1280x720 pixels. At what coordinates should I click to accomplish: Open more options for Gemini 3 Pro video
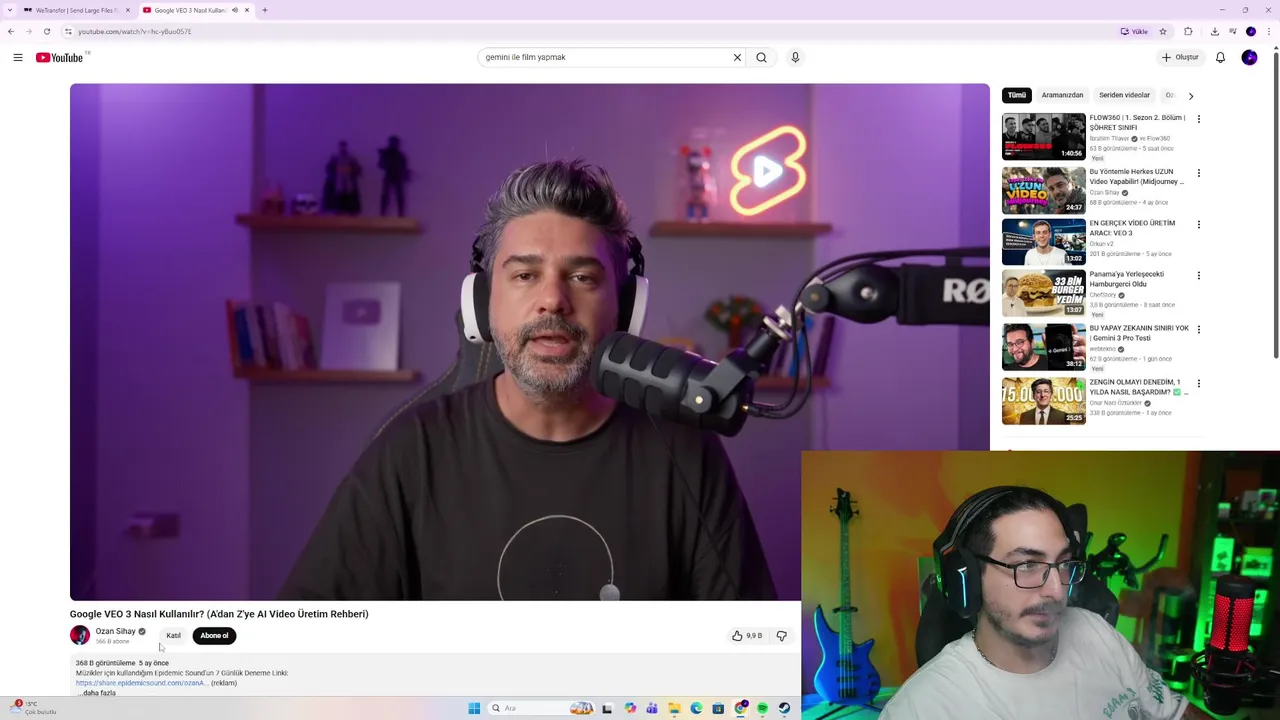coord(1198,330)
